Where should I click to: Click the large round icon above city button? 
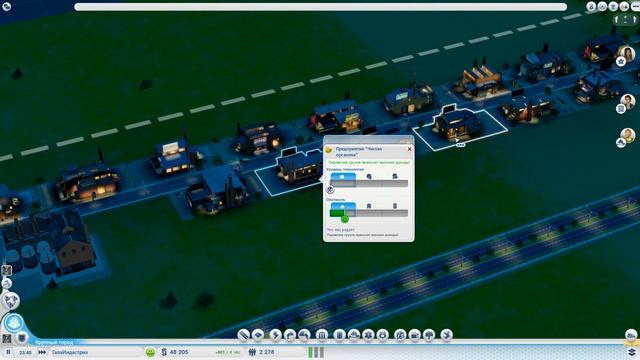coord(10,301)
